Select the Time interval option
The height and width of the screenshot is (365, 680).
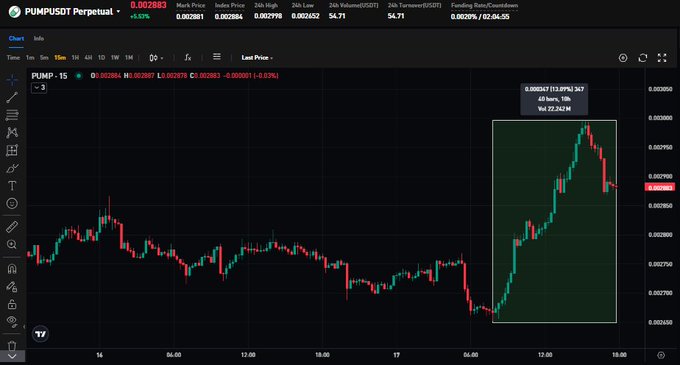tap(13, 58)
